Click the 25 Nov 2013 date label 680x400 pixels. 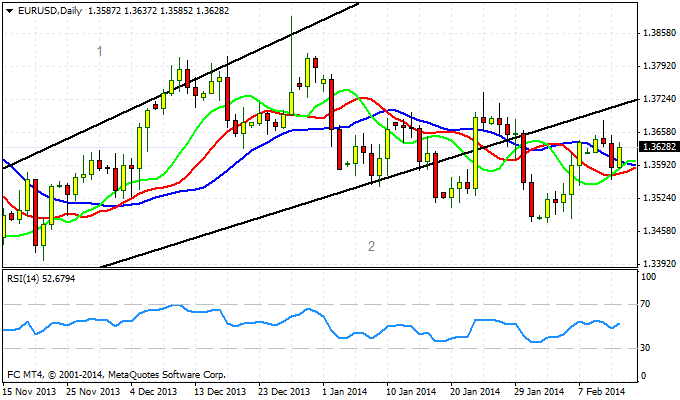click(93, 392)
